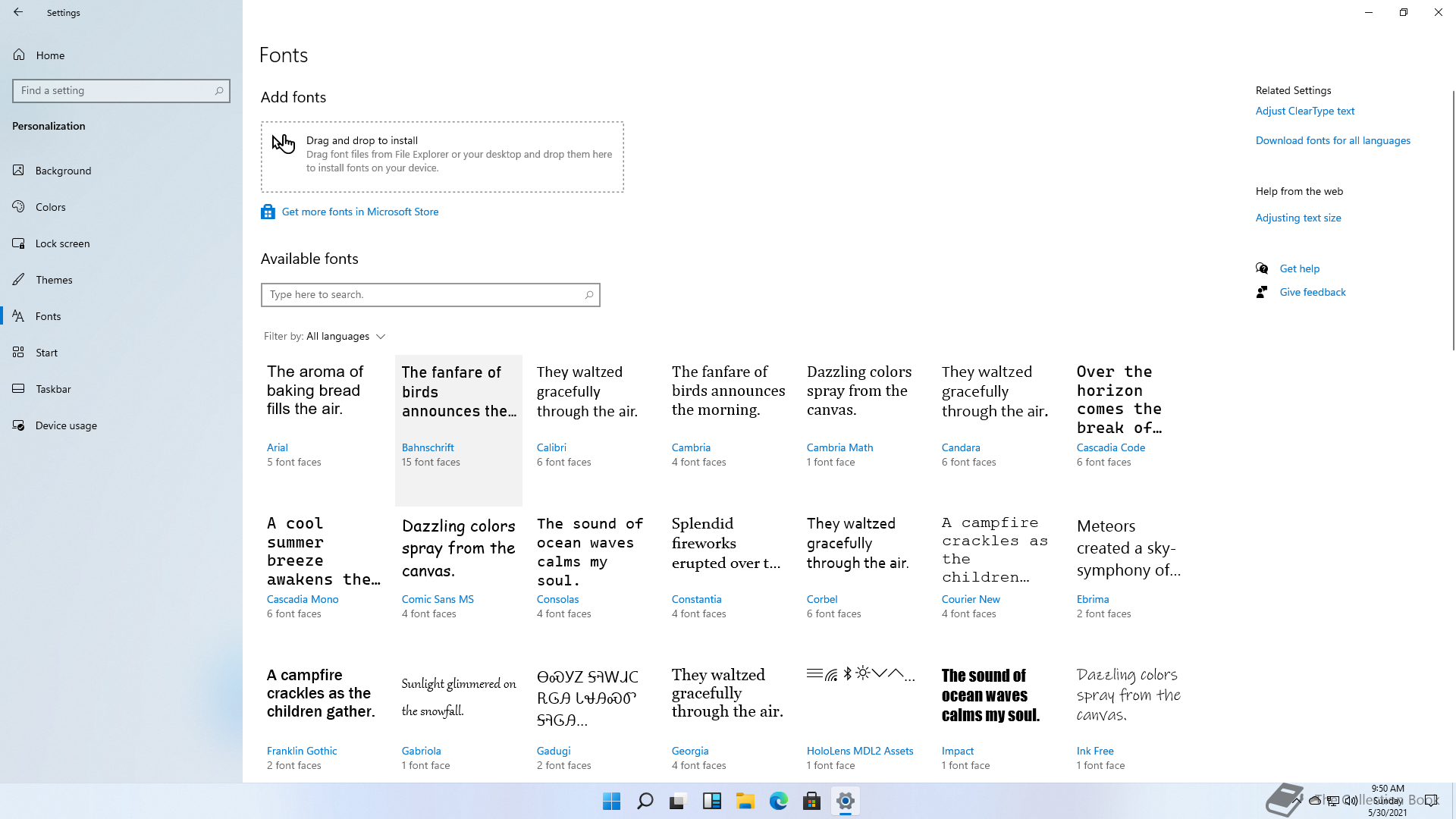Launch Microsoft Edge from the taskbar
Viewport: 1456px width, 819px height.
pyautogui.click(x=778, y=801)
